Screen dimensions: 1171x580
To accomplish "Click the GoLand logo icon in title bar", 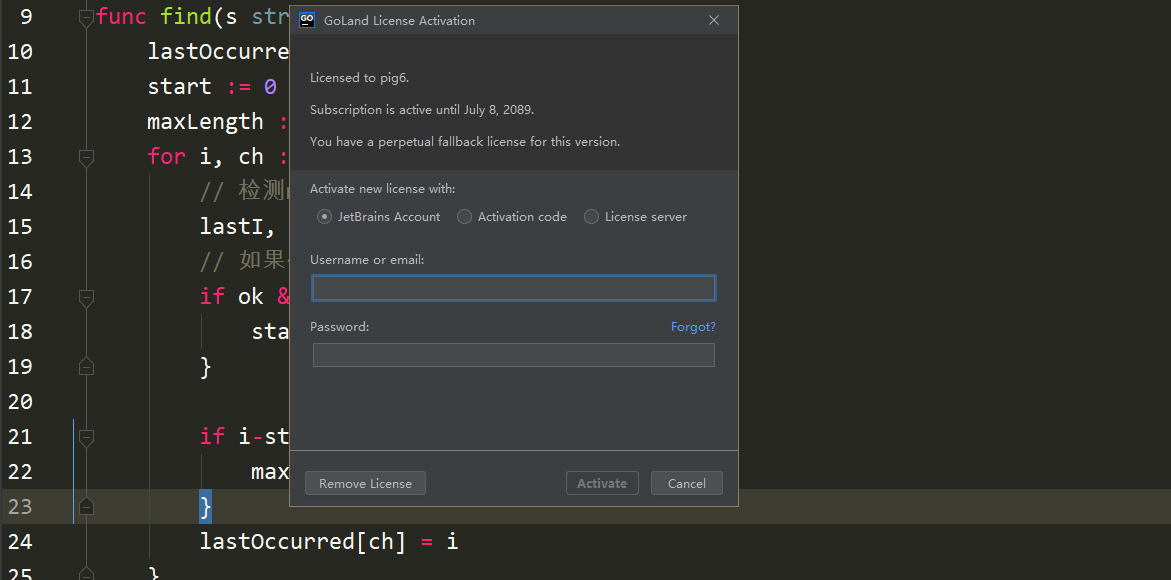I will pyautogui.click(x=307, y=20).
